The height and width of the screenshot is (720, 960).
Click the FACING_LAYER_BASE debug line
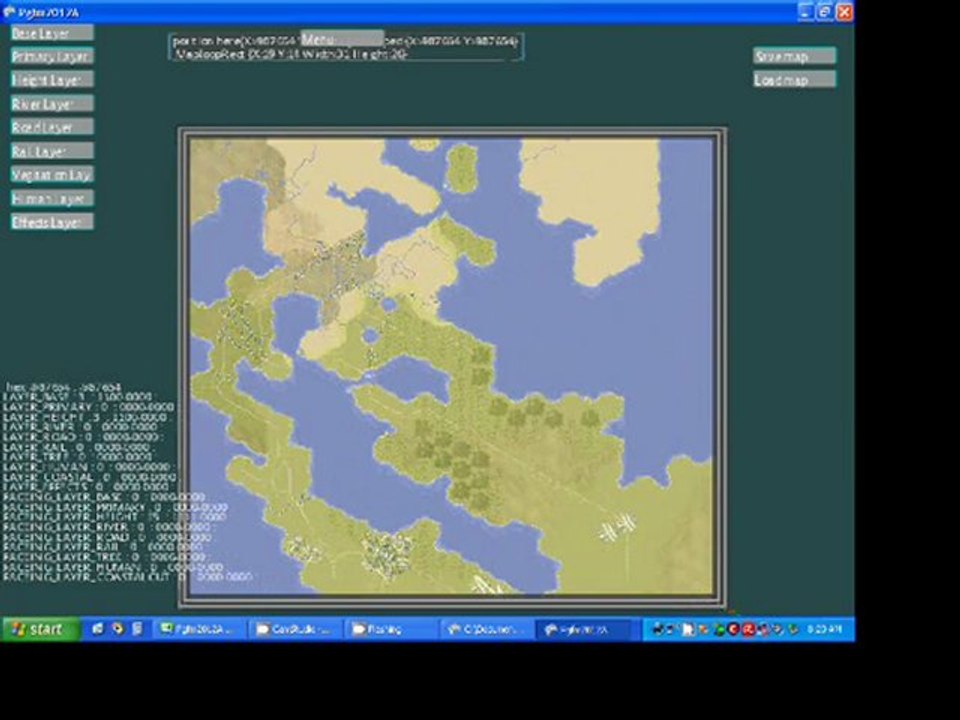104,497
